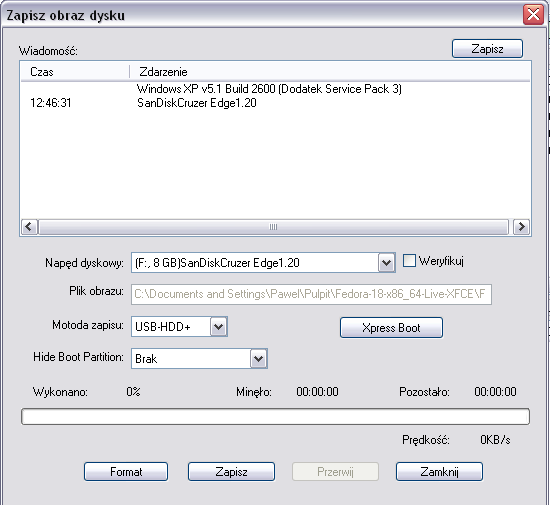Select the Czas column header

(x=75, y=72)
